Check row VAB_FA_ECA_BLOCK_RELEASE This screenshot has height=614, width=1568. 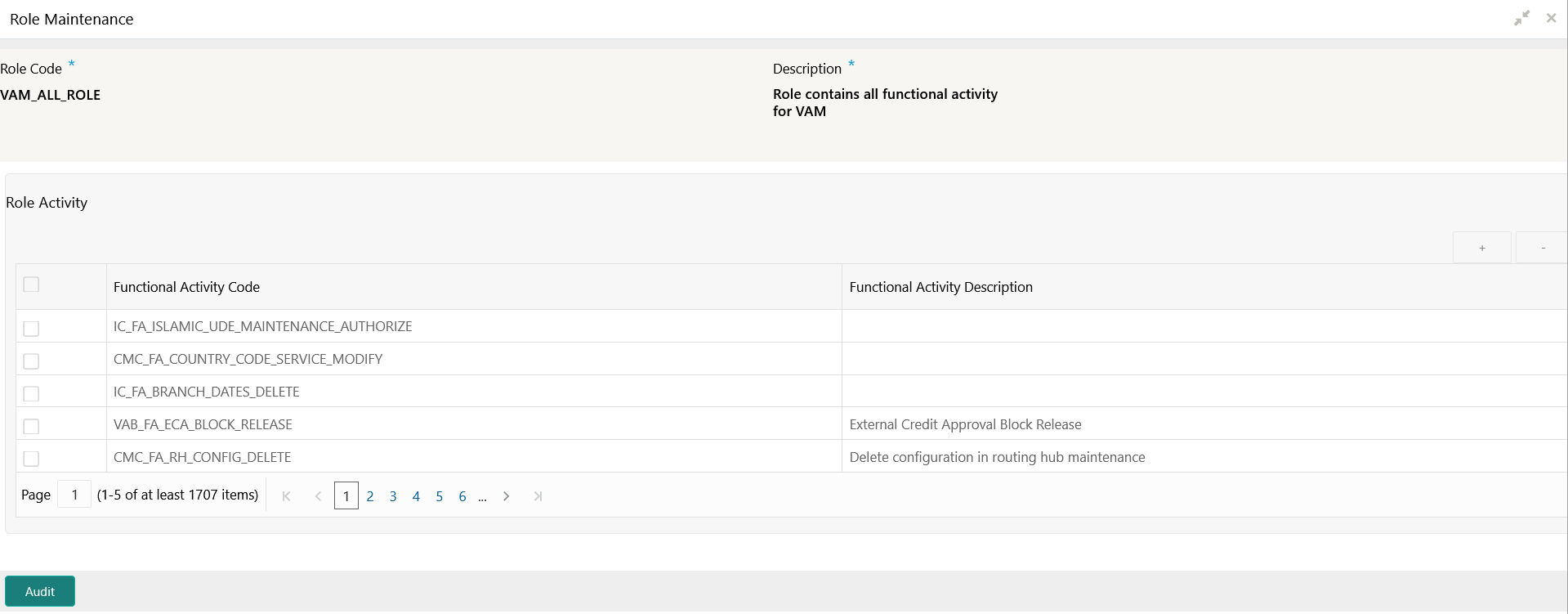pos(31,426)
